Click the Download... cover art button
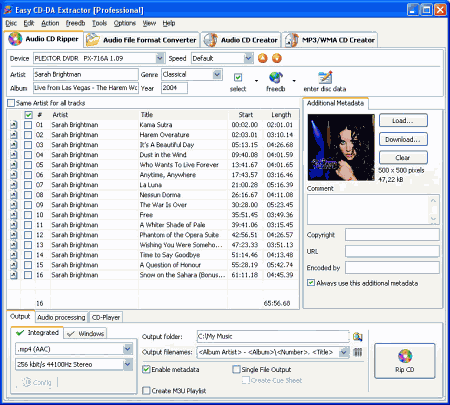The width and height of the screenshot is (450, 405). [x=403, y=139]
